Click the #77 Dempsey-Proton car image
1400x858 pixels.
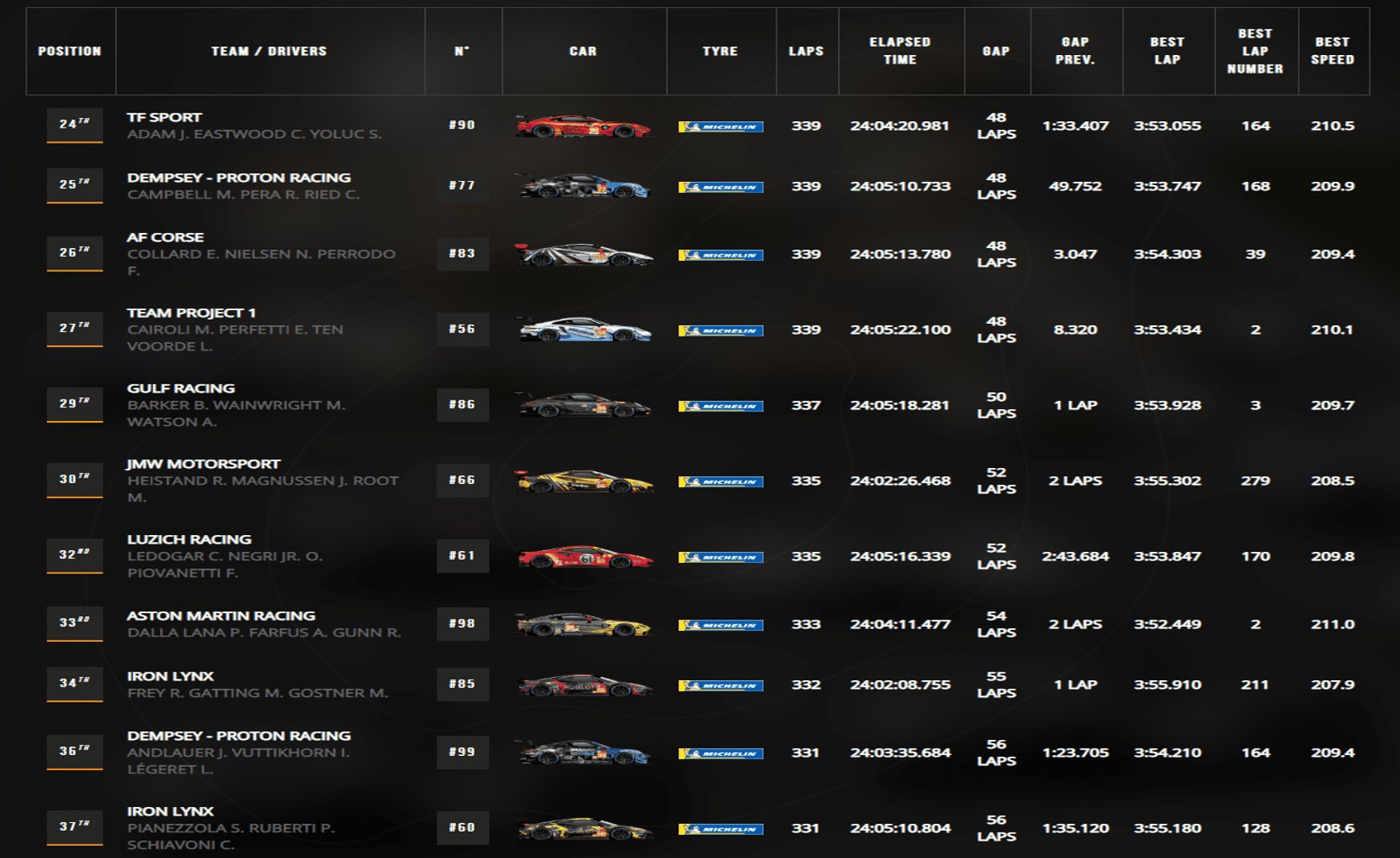(584, 186)
